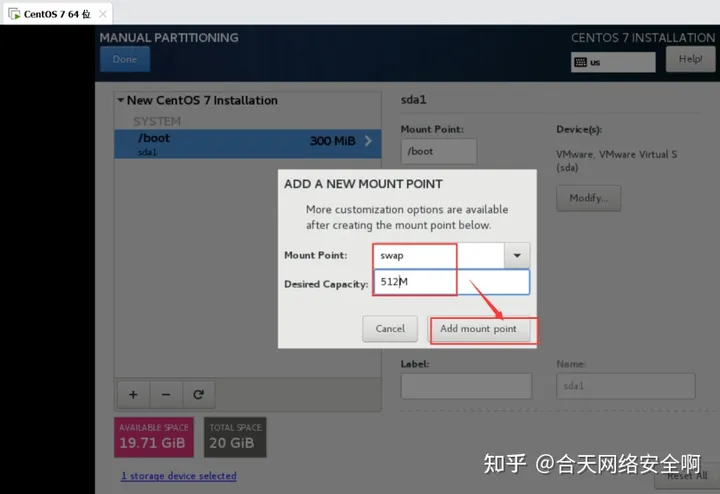
Task: Click the sda1 heading in details pane
Action: click(414, 100)
